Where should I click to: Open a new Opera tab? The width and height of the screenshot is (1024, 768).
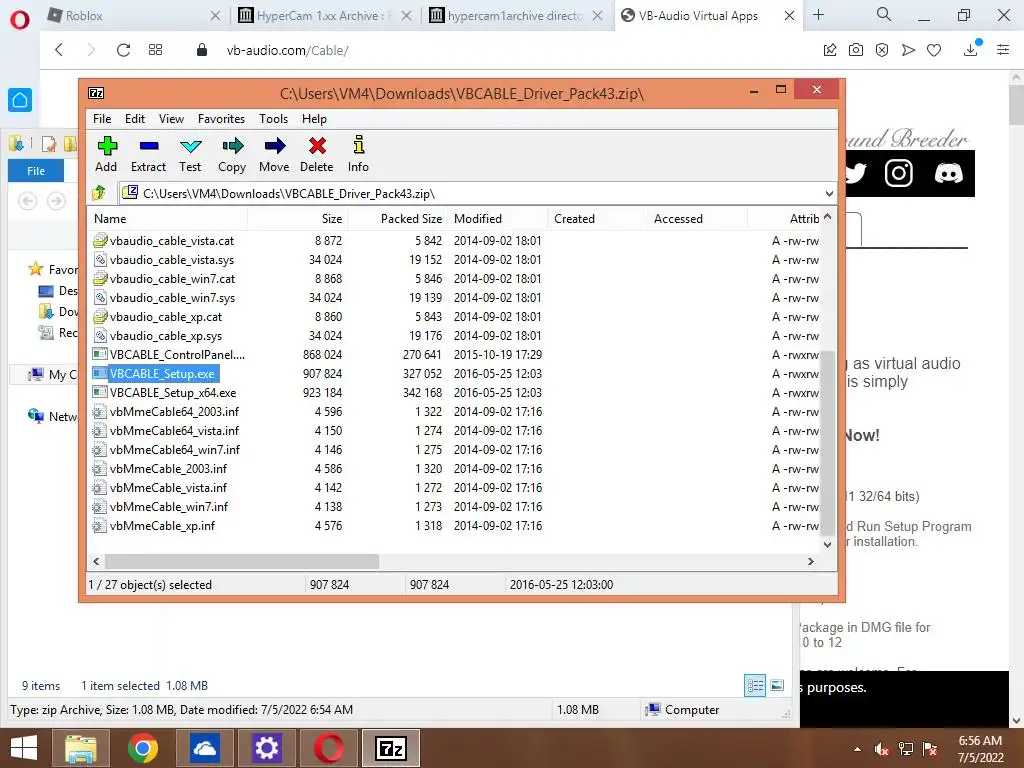coord(818,14)
